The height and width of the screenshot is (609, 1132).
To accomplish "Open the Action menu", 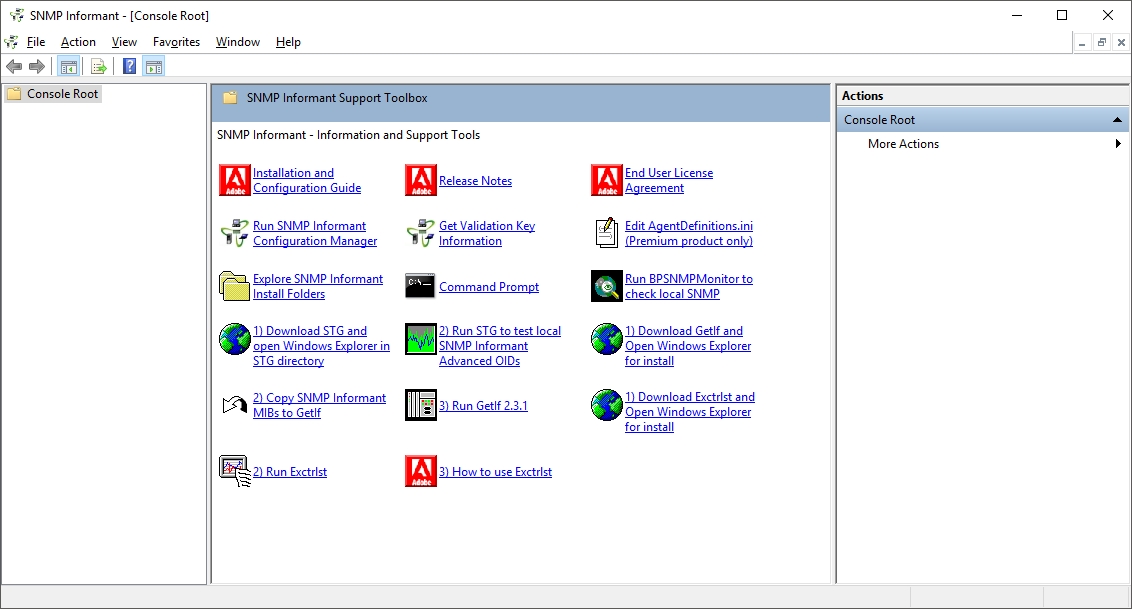I will tap(78, 42).
